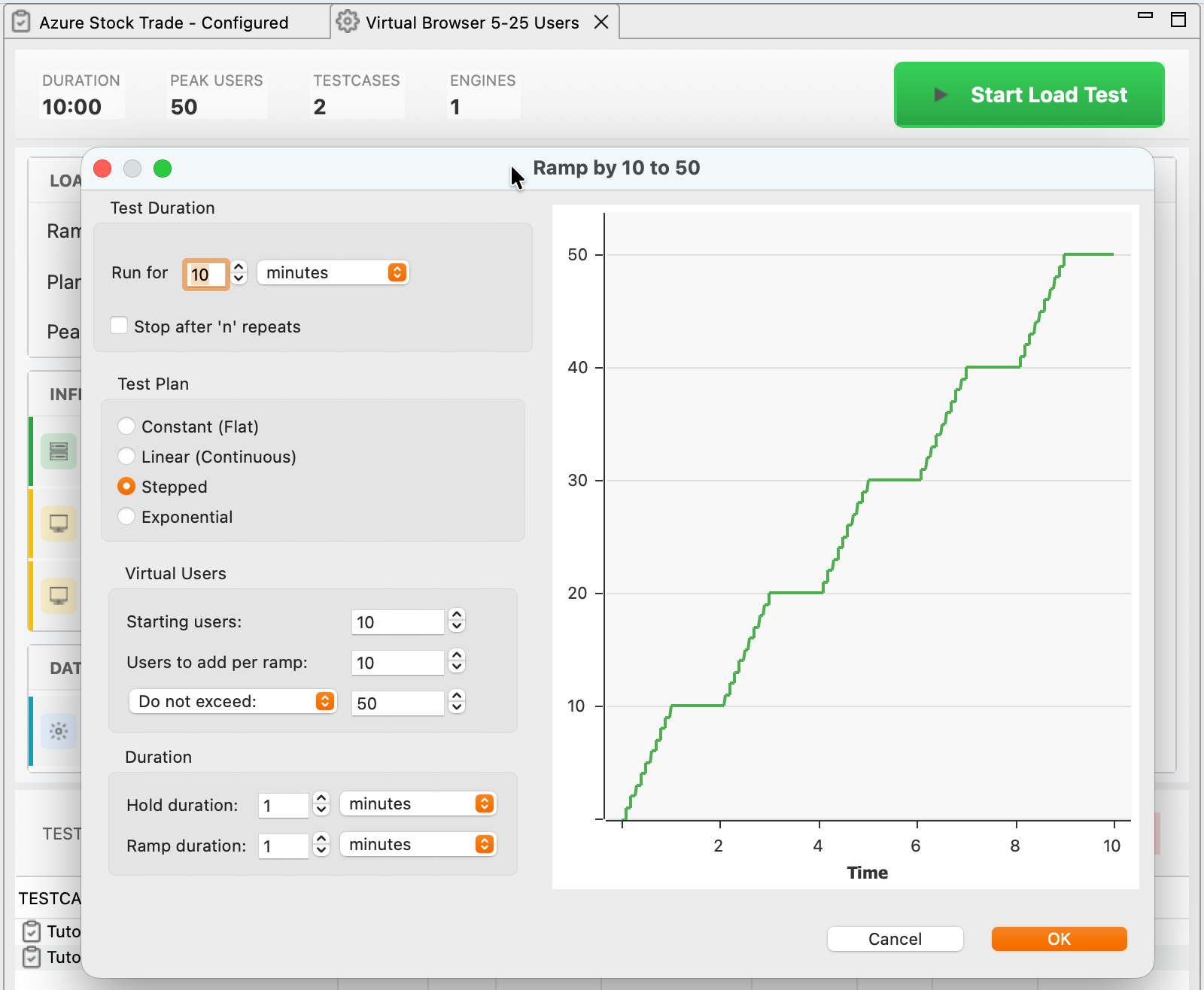Maximize the editor panel with the top-right icon
This screenshot has height=990, width=1204.
pos(1178,20)
